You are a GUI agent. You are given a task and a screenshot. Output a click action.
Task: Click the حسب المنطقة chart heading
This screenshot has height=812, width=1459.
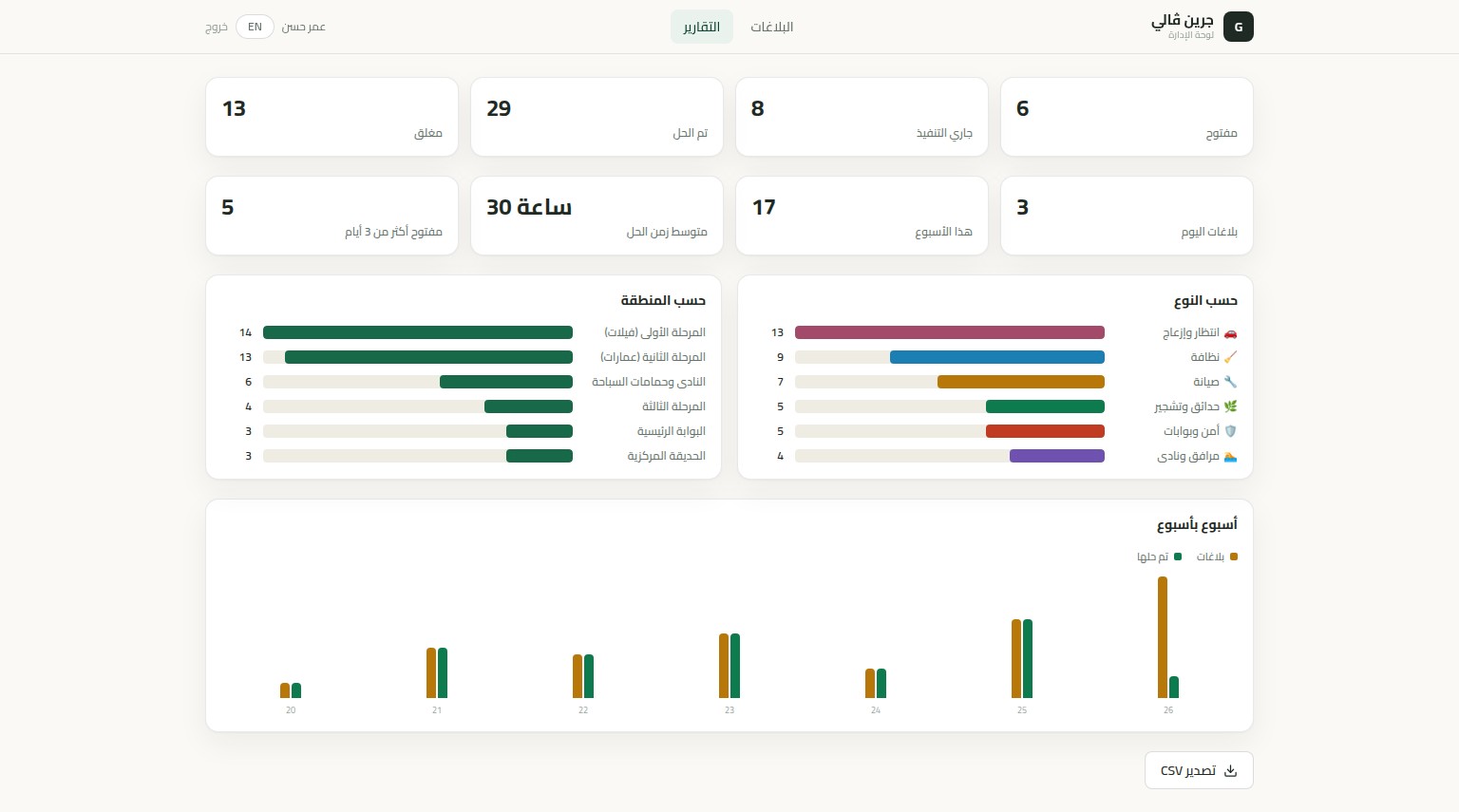coord(663,301)
